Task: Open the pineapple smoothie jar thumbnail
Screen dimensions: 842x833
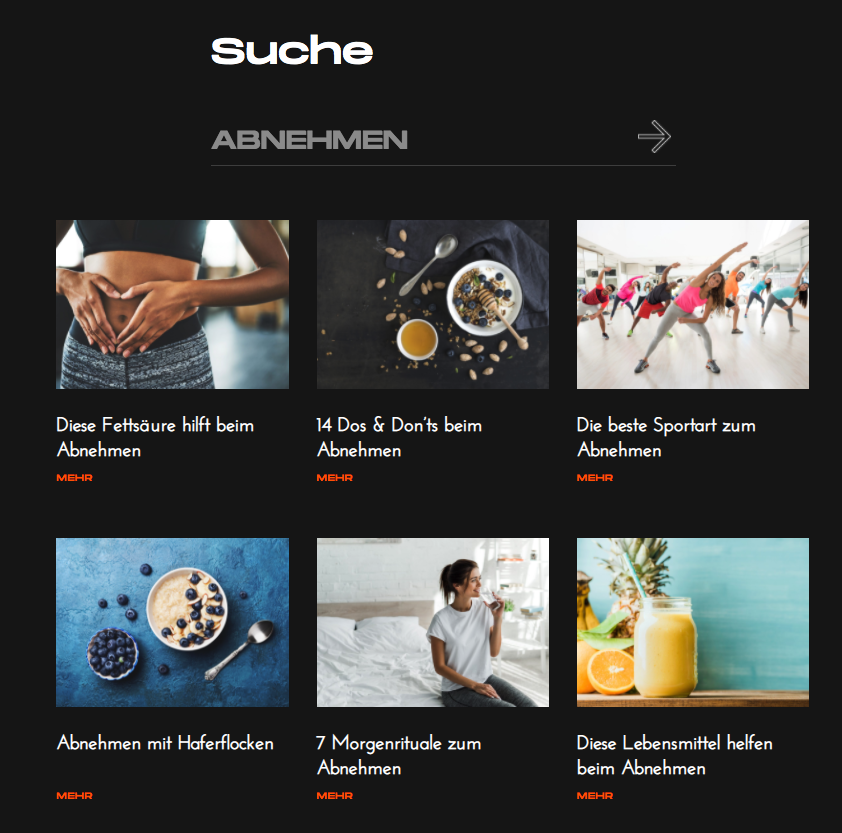Action: (x=693, y=622)
